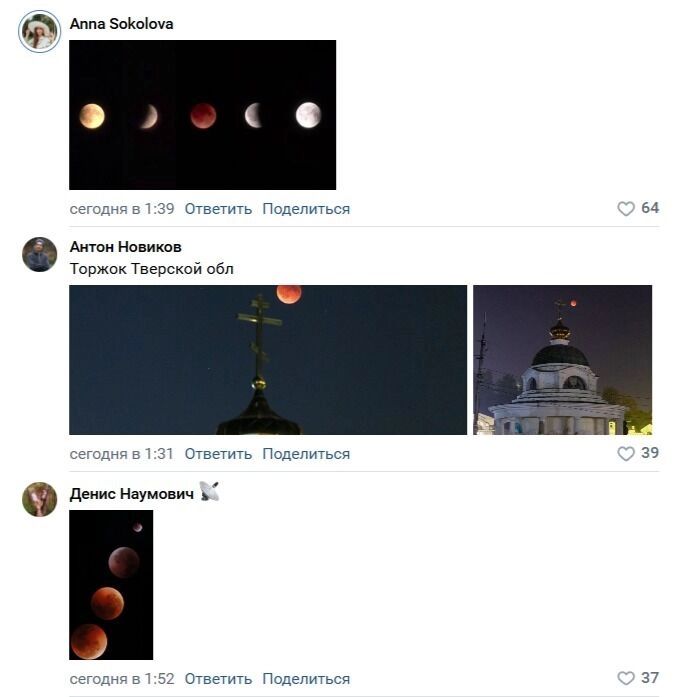Open Денис Наумович's profile avatar
Image resolution: width=682 pixels, height=697 pixels.
(x=40, y=500)
